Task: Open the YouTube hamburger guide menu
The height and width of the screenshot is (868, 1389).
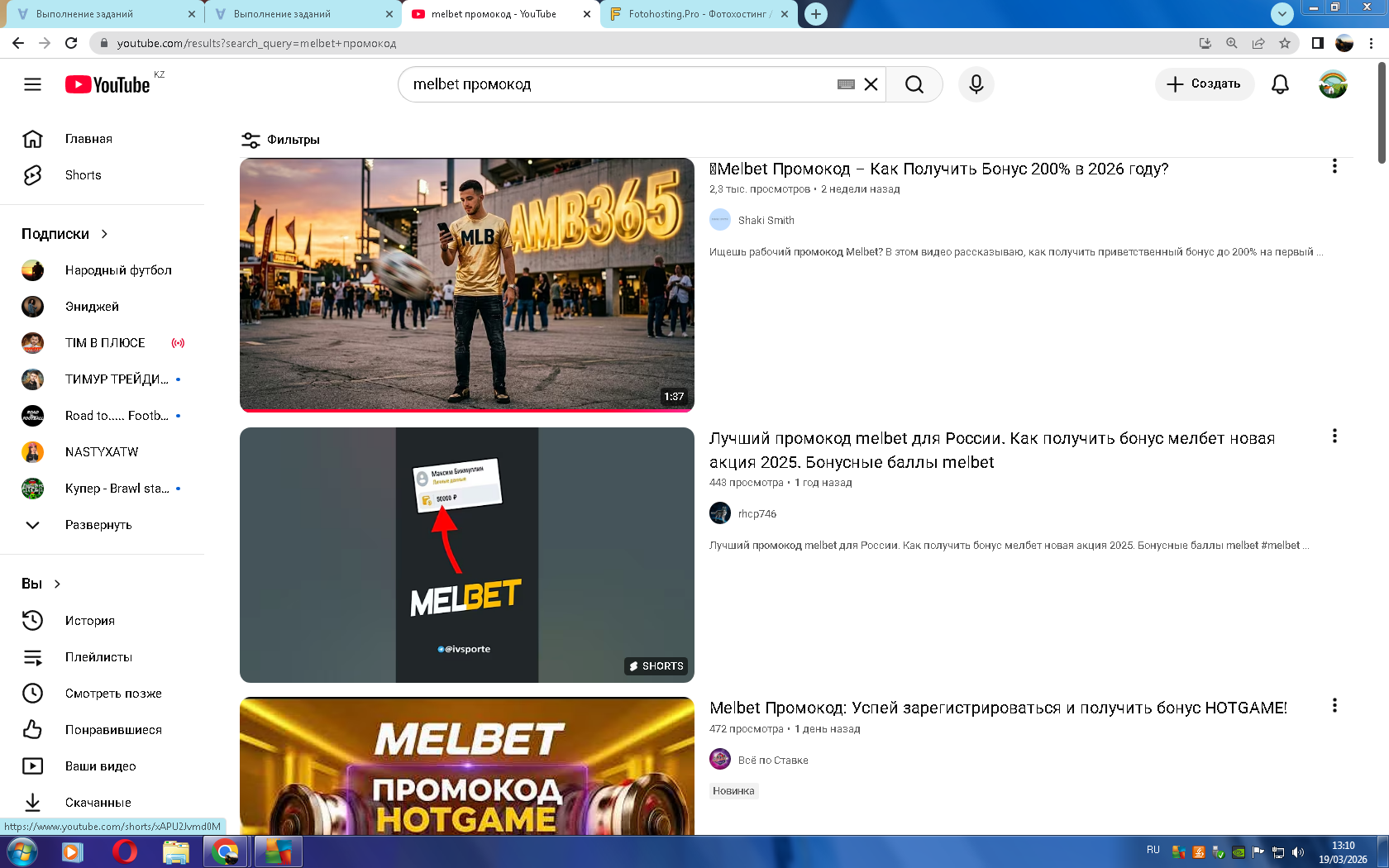Action: click(32, 84)
